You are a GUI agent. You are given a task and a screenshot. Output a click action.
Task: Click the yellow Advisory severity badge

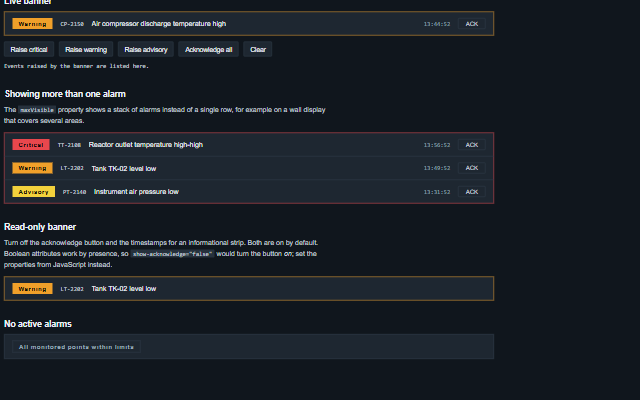pyautogui.click(x=33, y=192)
